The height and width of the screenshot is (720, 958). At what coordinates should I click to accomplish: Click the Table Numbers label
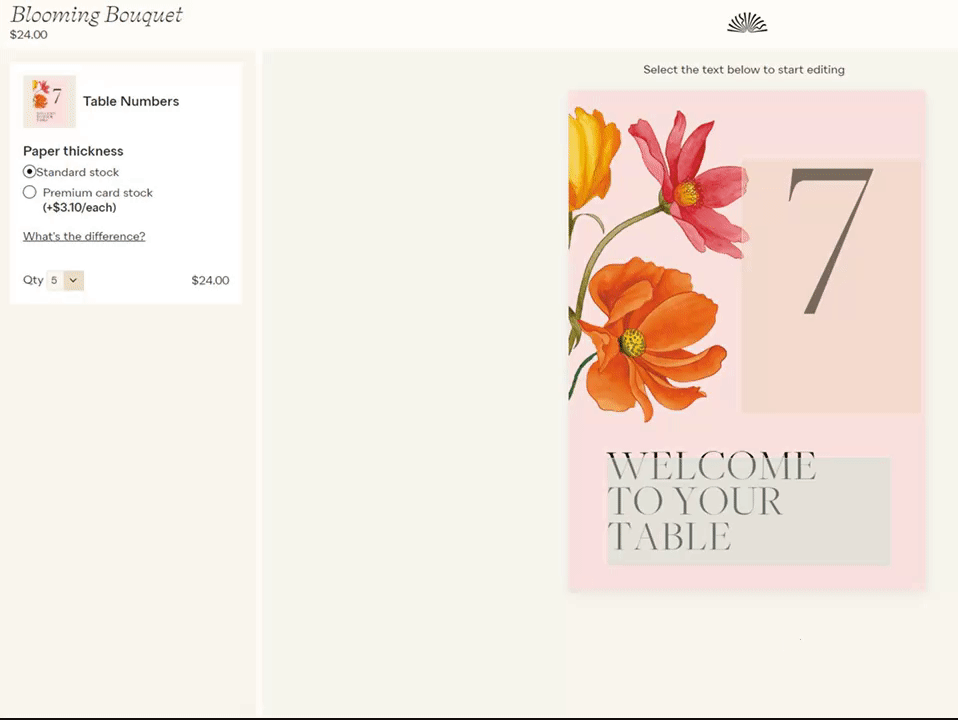[x=131, y=101]
